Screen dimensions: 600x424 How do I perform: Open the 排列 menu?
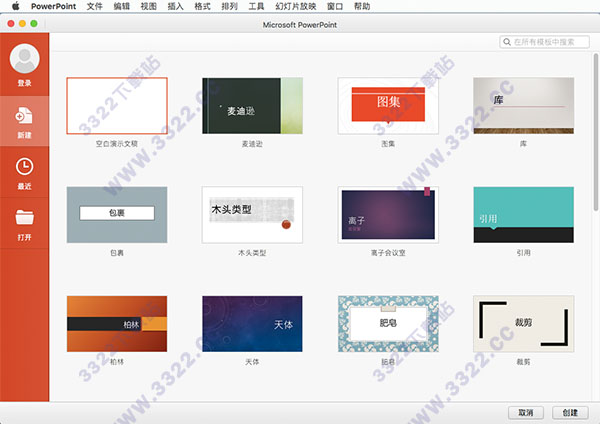pos(229,6)
